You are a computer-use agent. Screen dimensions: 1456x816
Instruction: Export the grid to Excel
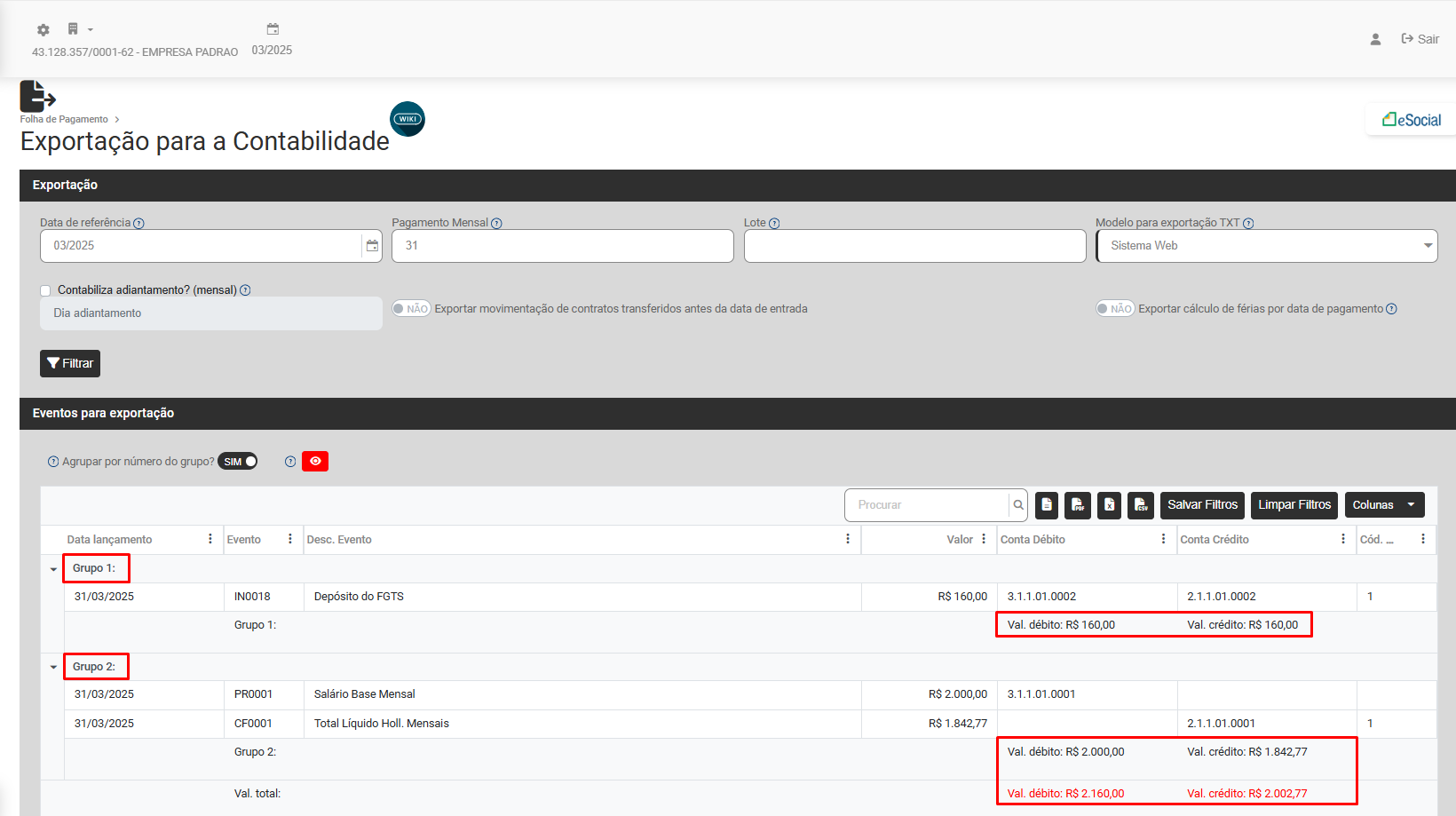click(1109, 505)
